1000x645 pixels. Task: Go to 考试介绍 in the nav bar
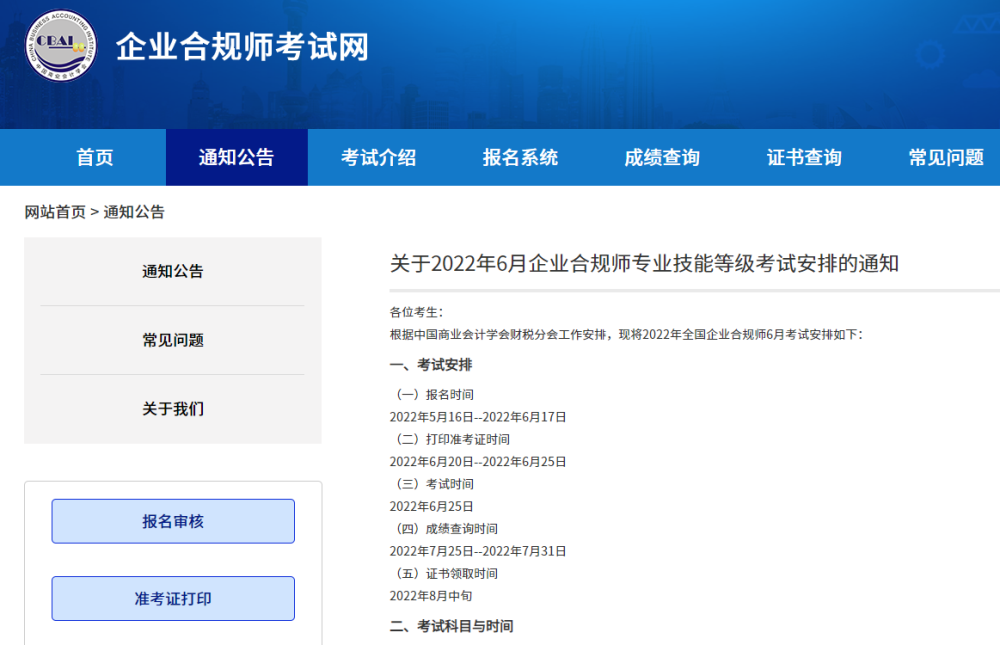(x=379, y=158)
